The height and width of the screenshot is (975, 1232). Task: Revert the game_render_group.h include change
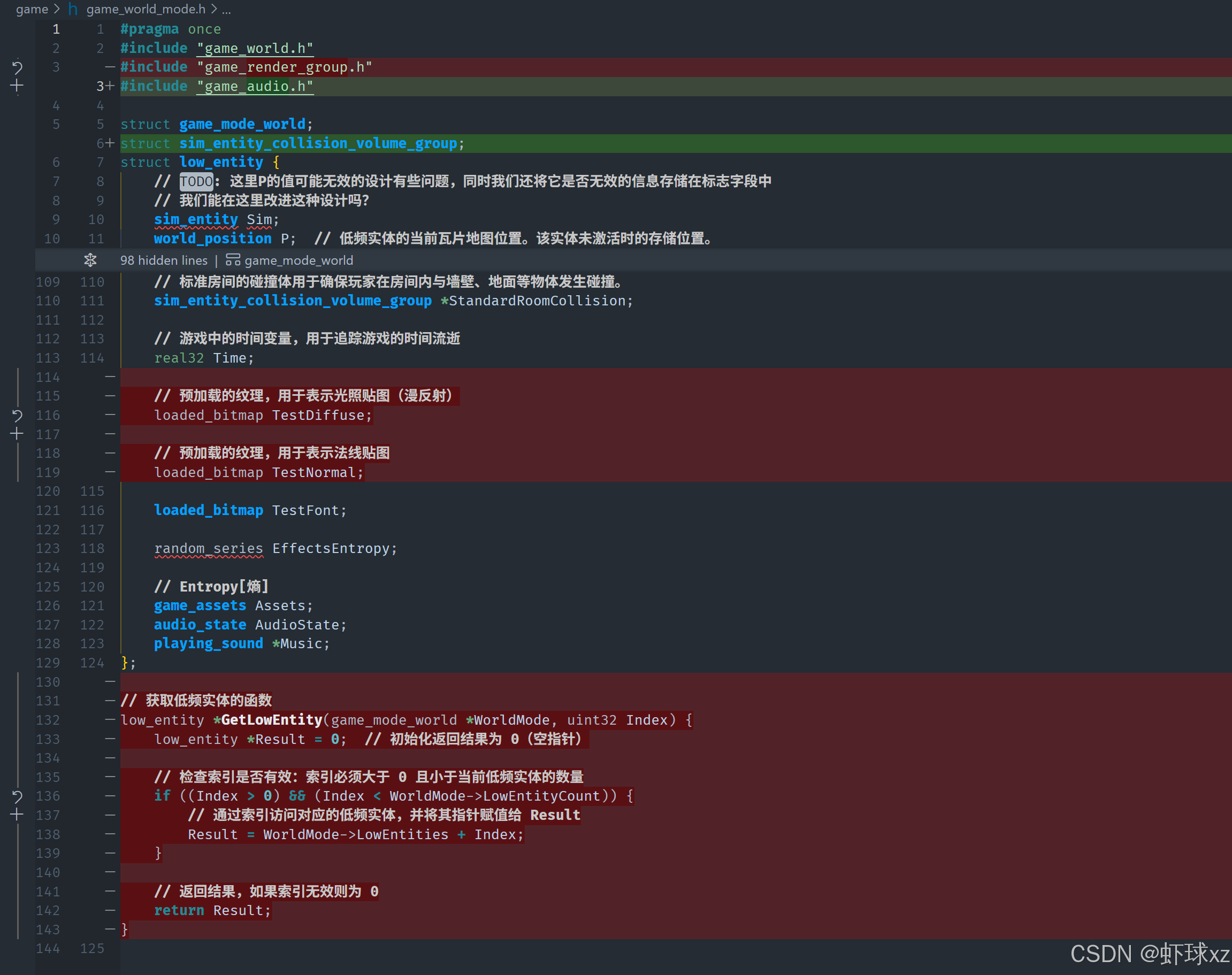click(x=17, y=68)
